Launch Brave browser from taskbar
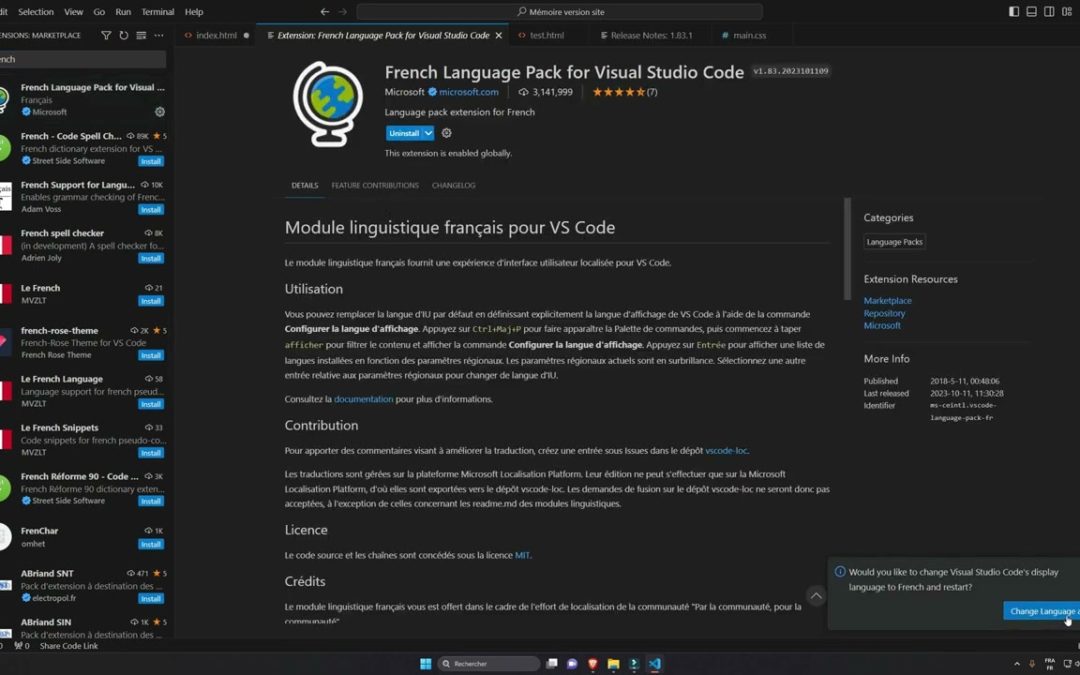The height and width of the screenshot is (675, 1080). click(592, 664)
